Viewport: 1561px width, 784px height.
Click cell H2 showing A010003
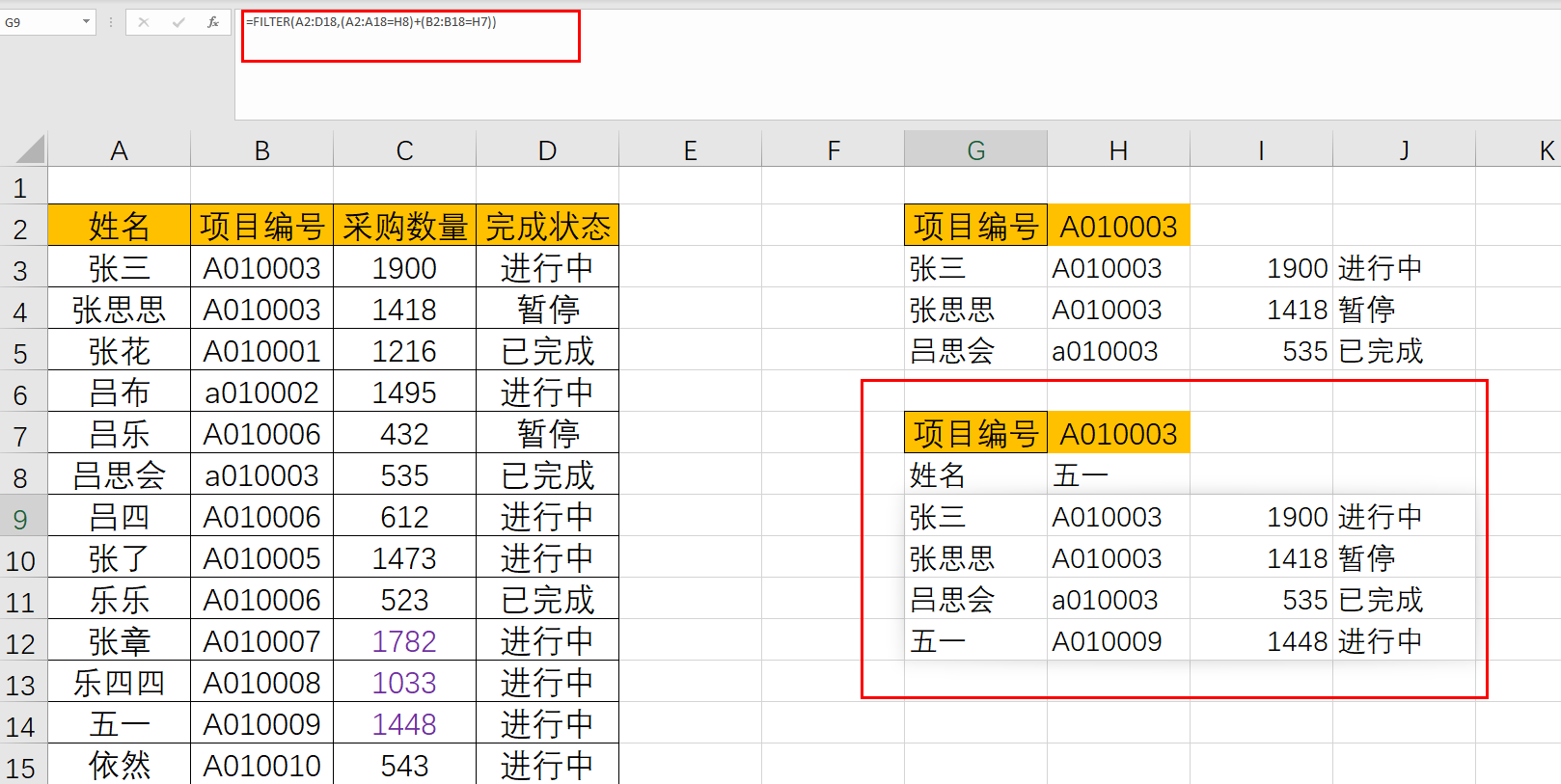(x=1118, y=226)
